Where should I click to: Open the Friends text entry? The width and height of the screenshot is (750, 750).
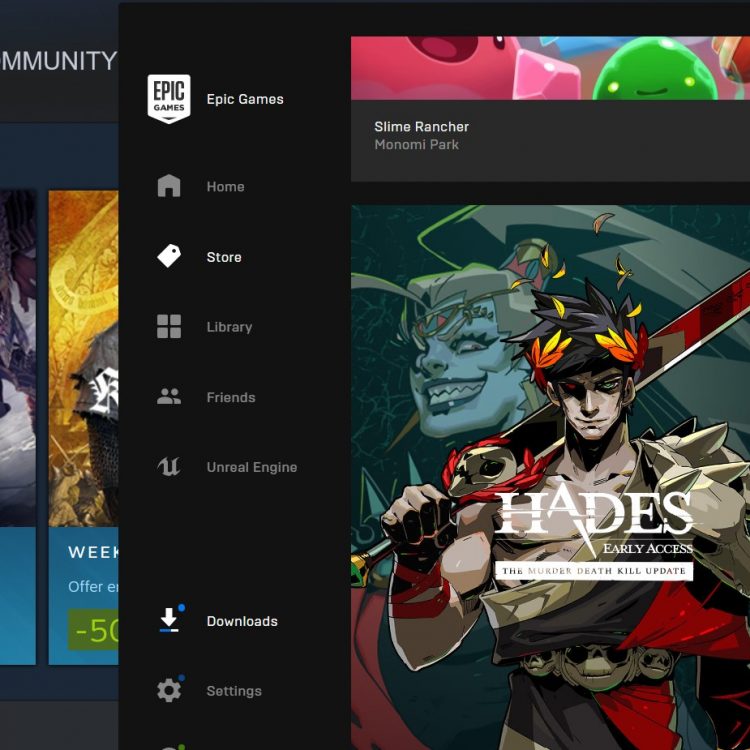[231, 397]
